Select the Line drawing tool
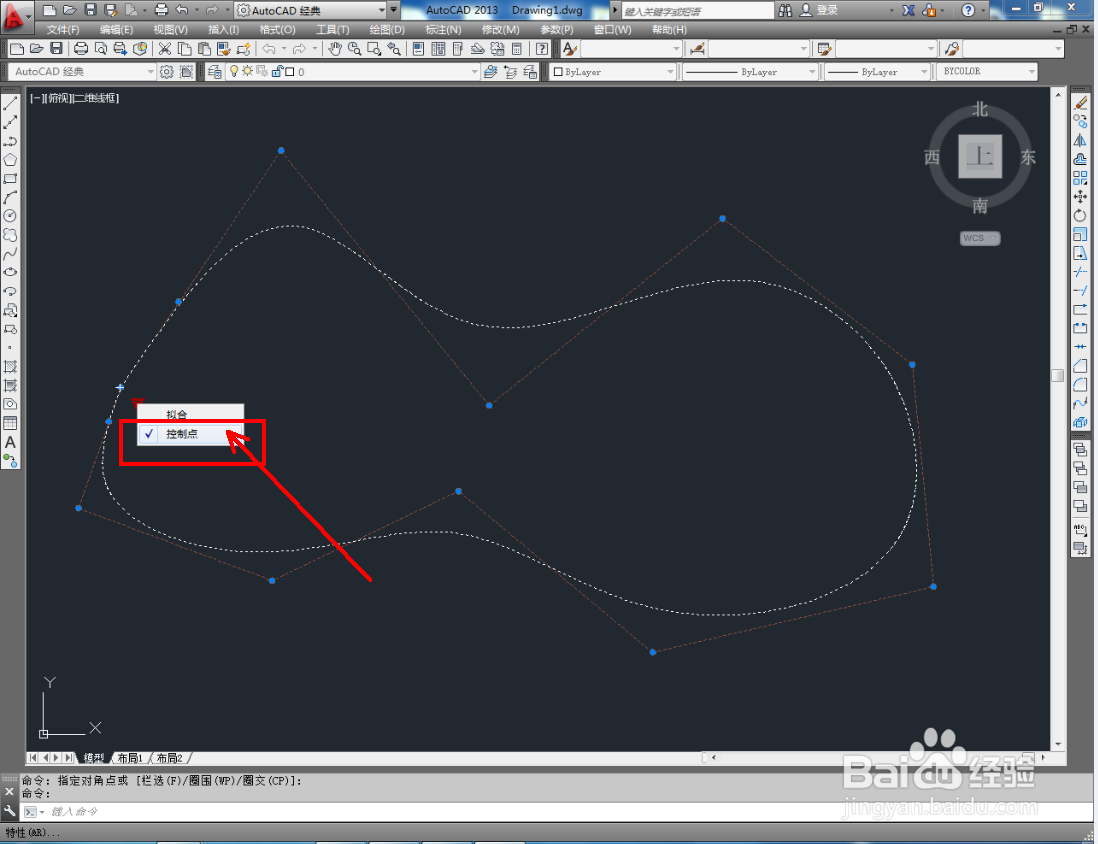Screen dimensions: 1098x844 pos(11,104)
